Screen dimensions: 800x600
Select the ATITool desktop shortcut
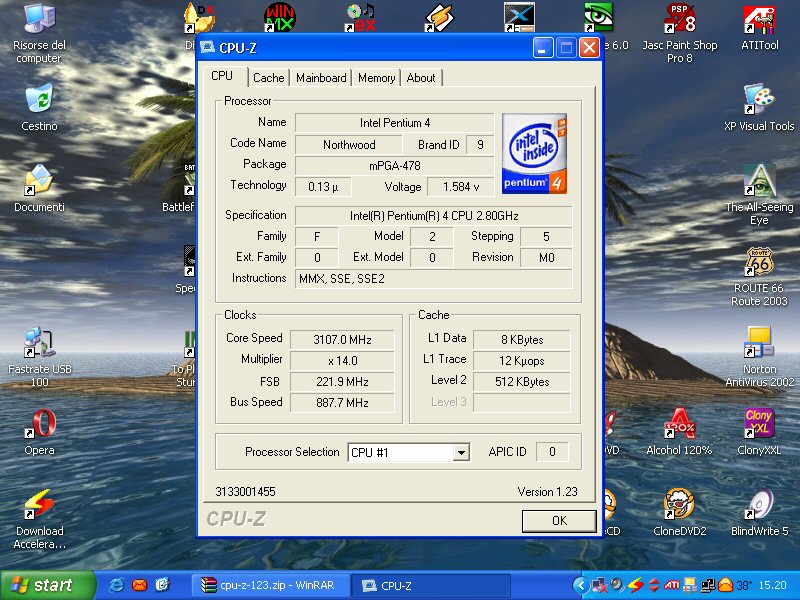point(760,27)
